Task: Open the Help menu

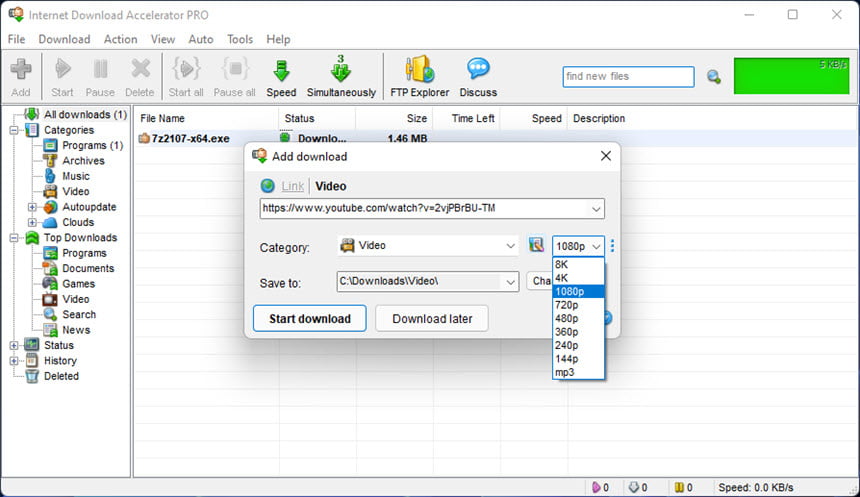Action: tap(278, 39)
